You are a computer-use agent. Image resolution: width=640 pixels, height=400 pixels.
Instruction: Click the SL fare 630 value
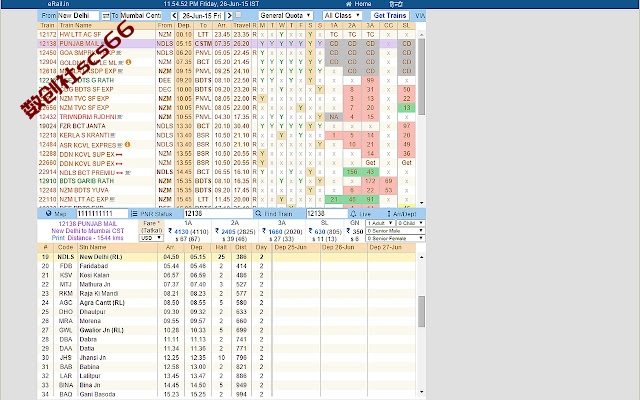[320, 231]
